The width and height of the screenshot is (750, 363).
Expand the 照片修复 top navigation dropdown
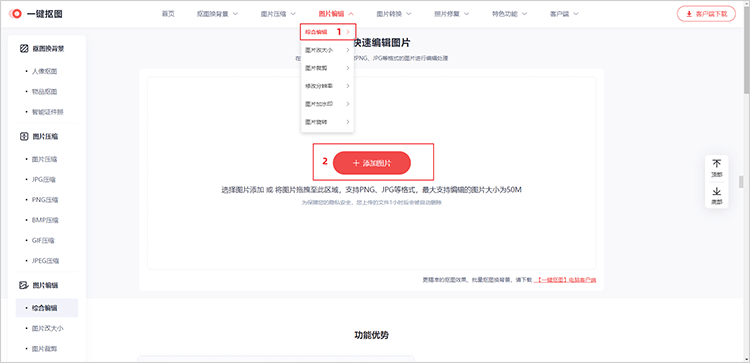(452, 14)
